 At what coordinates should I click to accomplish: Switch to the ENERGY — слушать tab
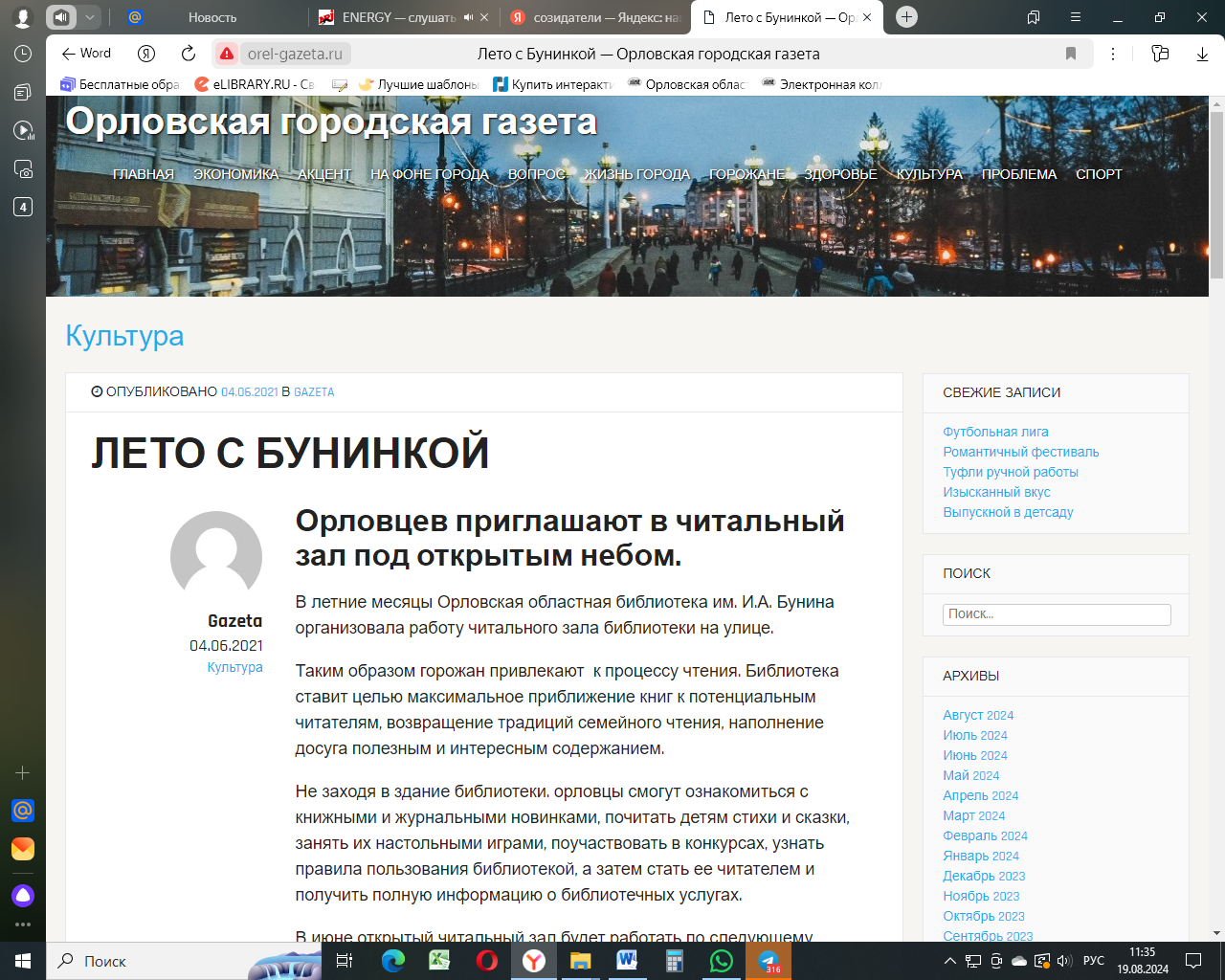[x=397, y=17]
